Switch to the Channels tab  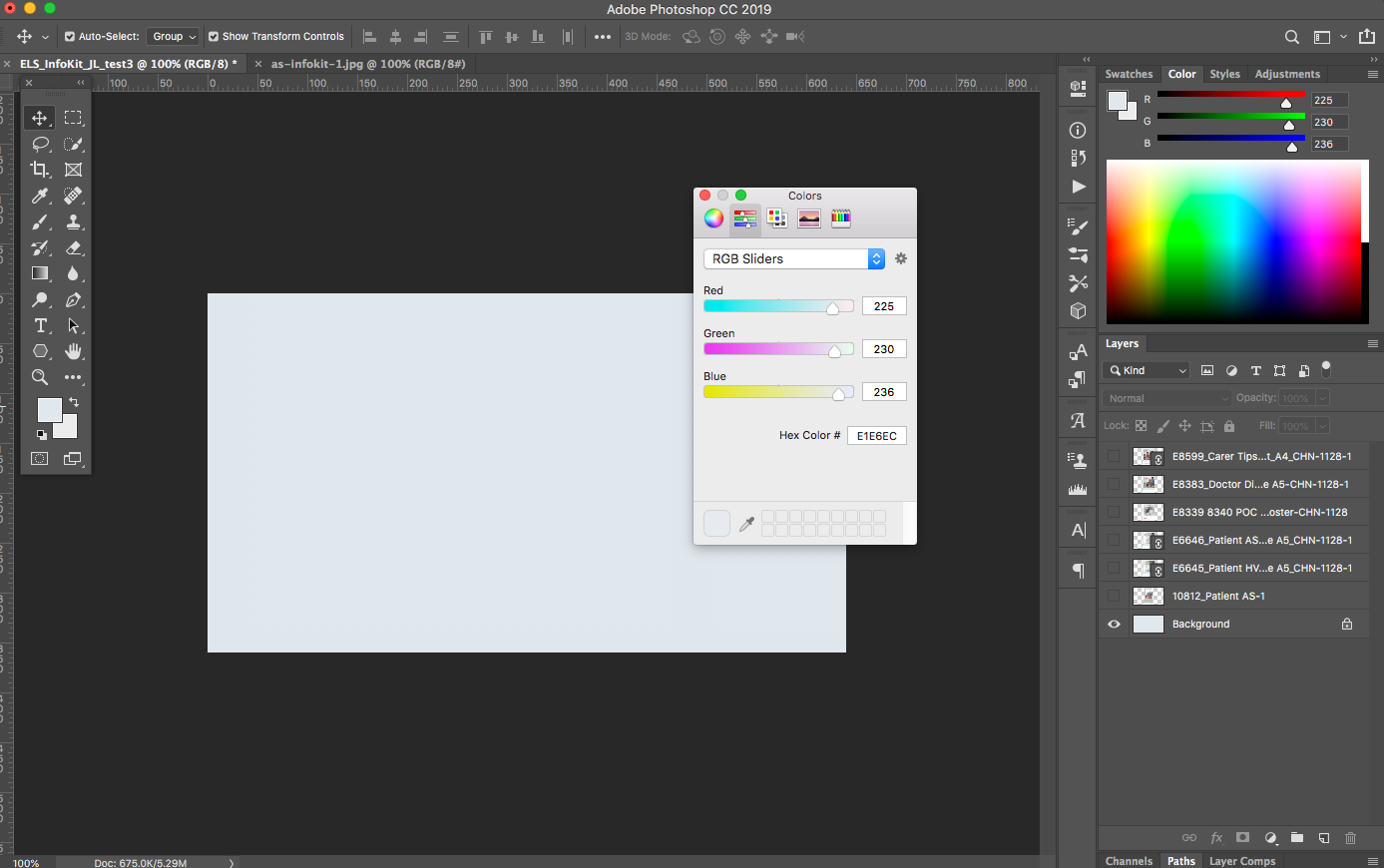(x=1129, y=860)
